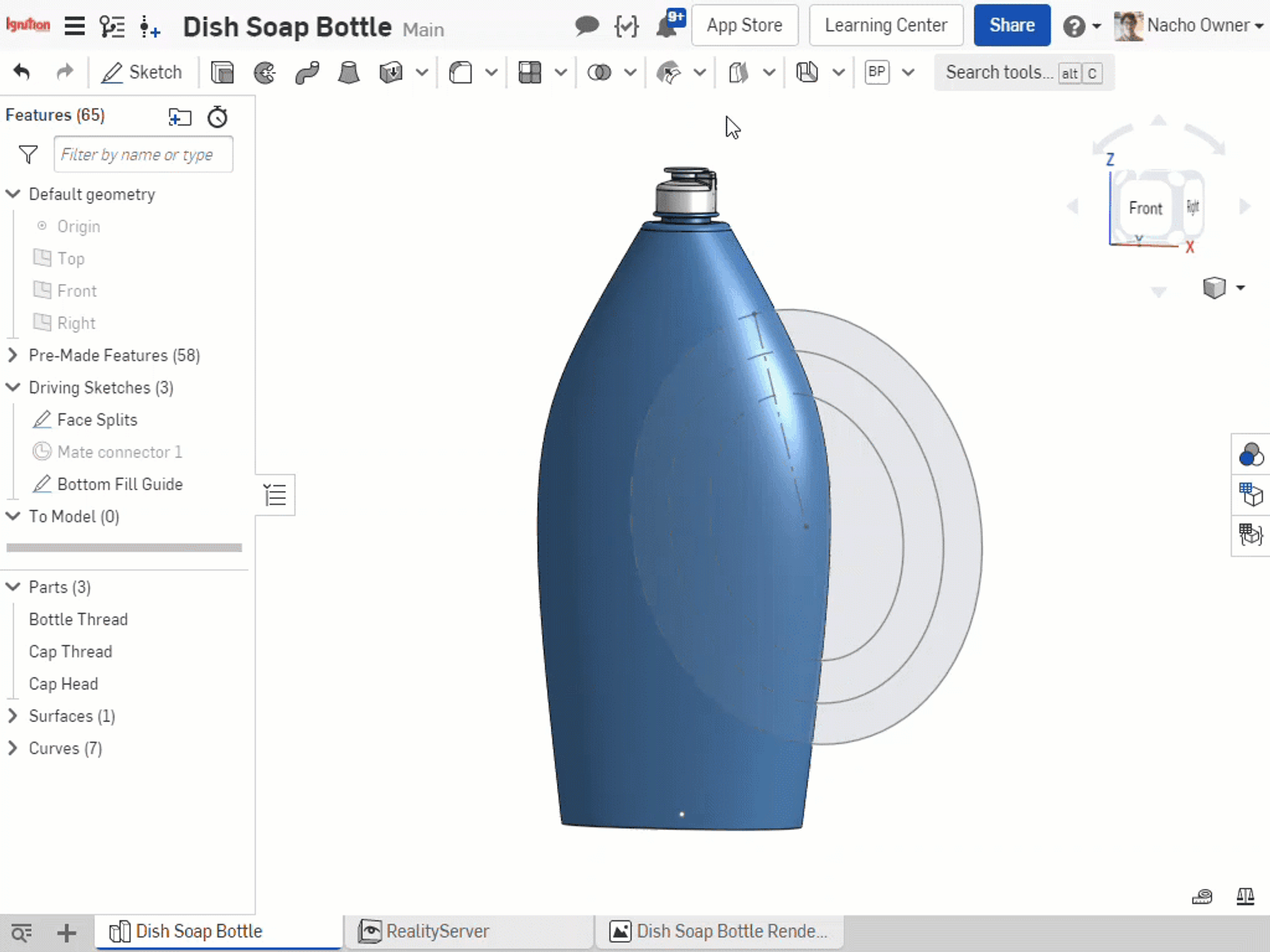This screenshot has width=1270, height=952.
Task: Open the mass properties scale icon
Action: tap(1245, 896)
